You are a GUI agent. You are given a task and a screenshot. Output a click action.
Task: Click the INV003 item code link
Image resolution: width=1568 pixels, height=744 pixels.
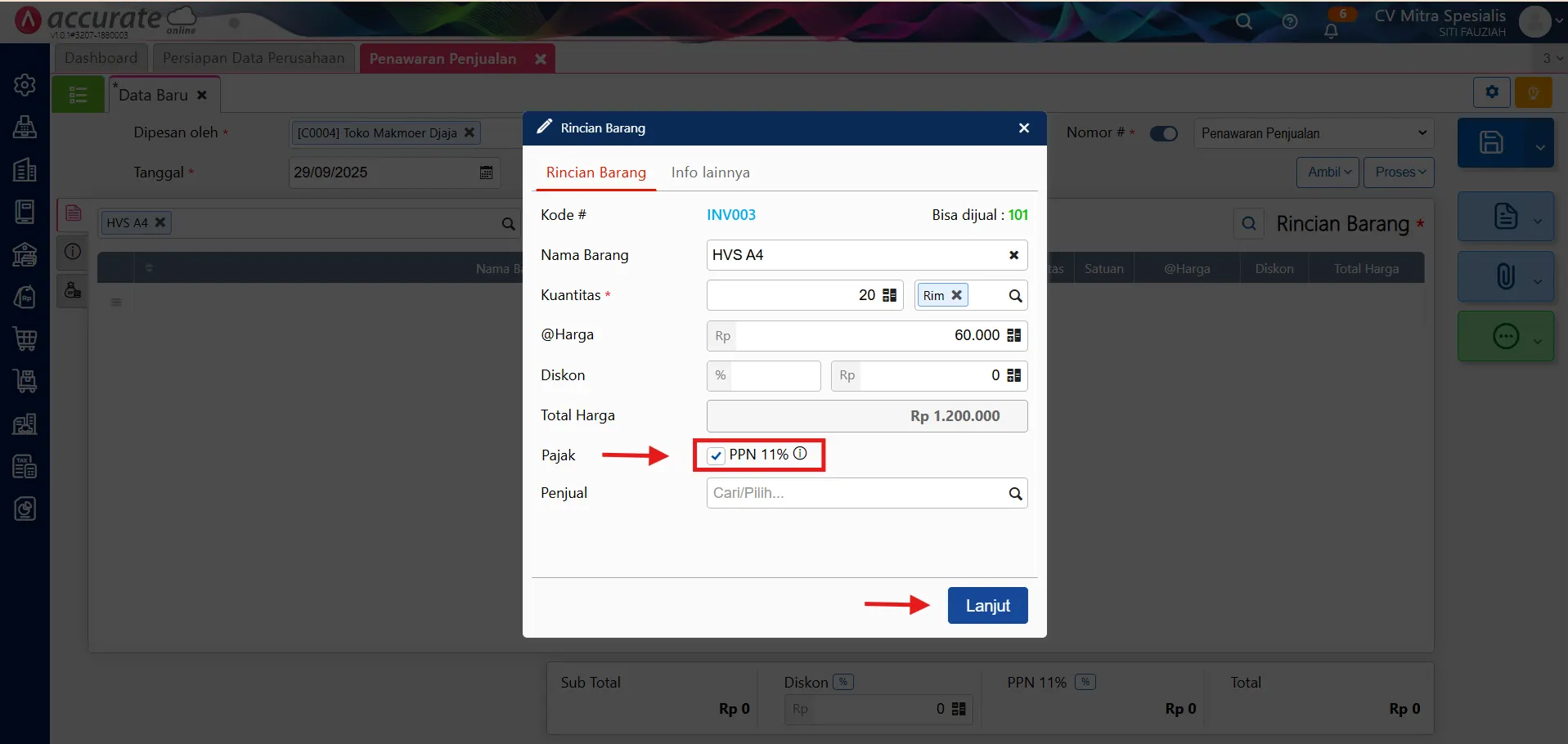click(730, 215)
